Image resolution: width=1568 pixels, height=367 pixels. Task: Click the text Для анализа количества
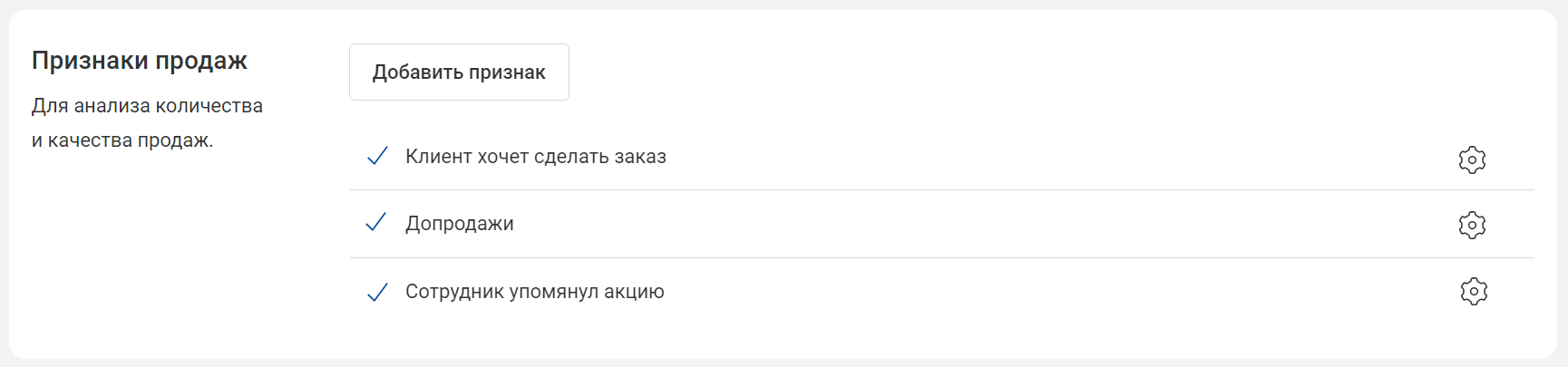tap(147, 106)
